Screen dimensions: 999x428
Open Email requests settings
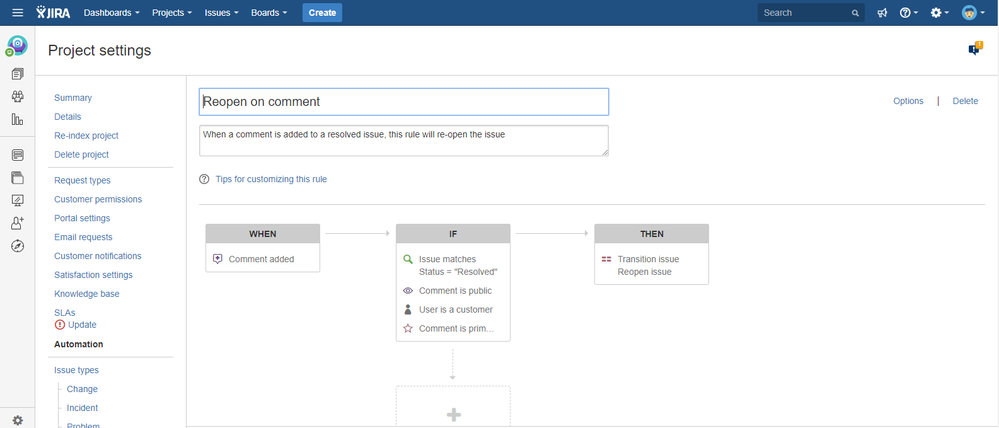click(83, 237)
